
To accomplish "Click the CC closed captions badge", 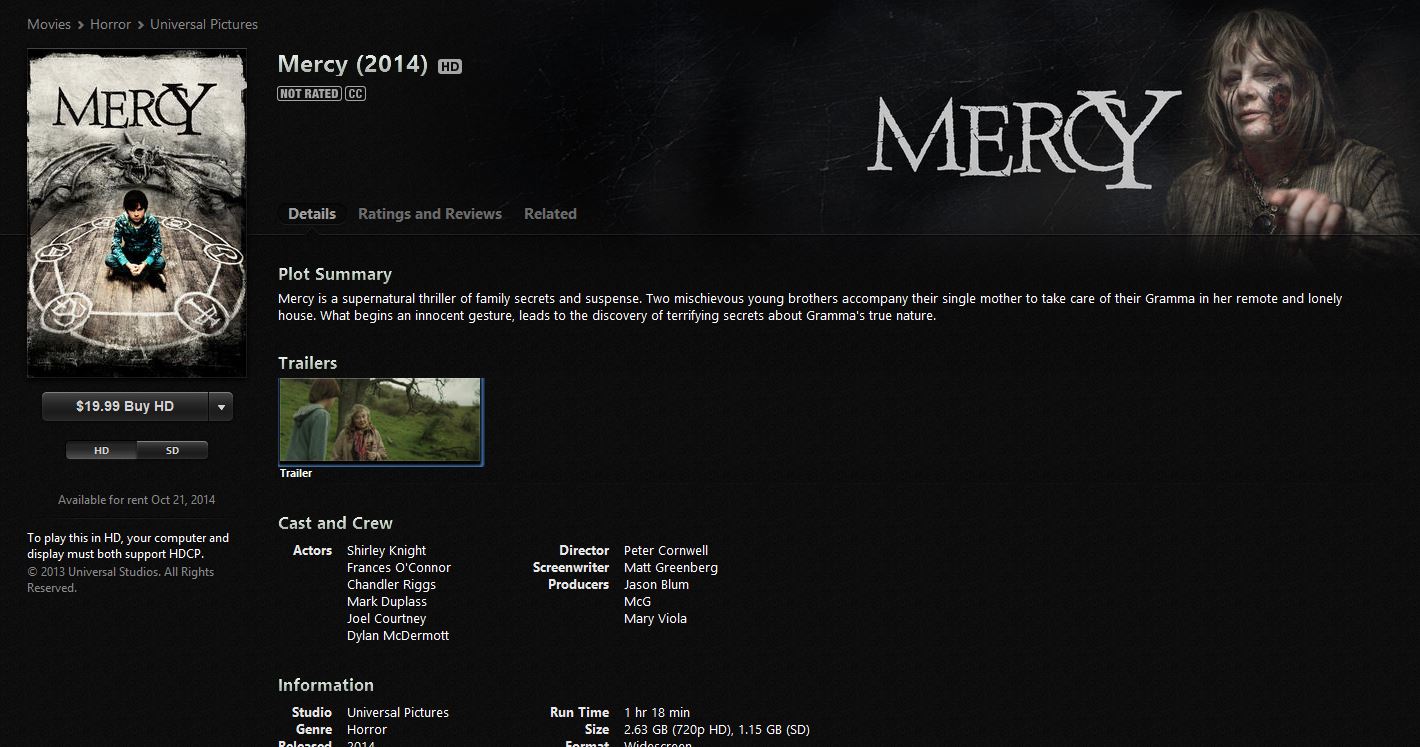I will (355, 94).
